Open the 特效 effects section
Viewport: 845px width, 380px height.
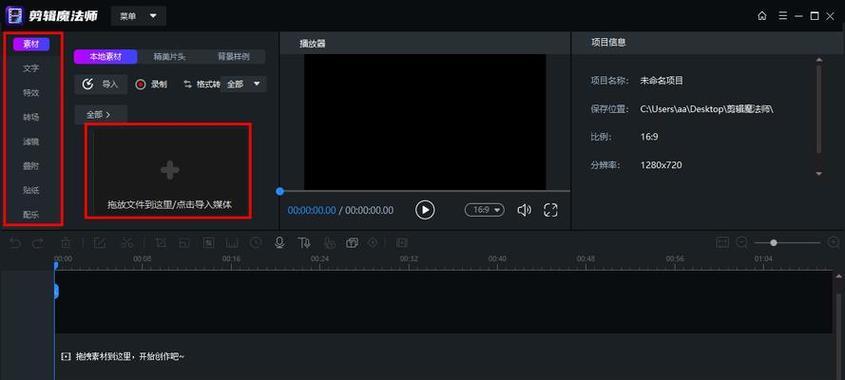pos(31,93)
